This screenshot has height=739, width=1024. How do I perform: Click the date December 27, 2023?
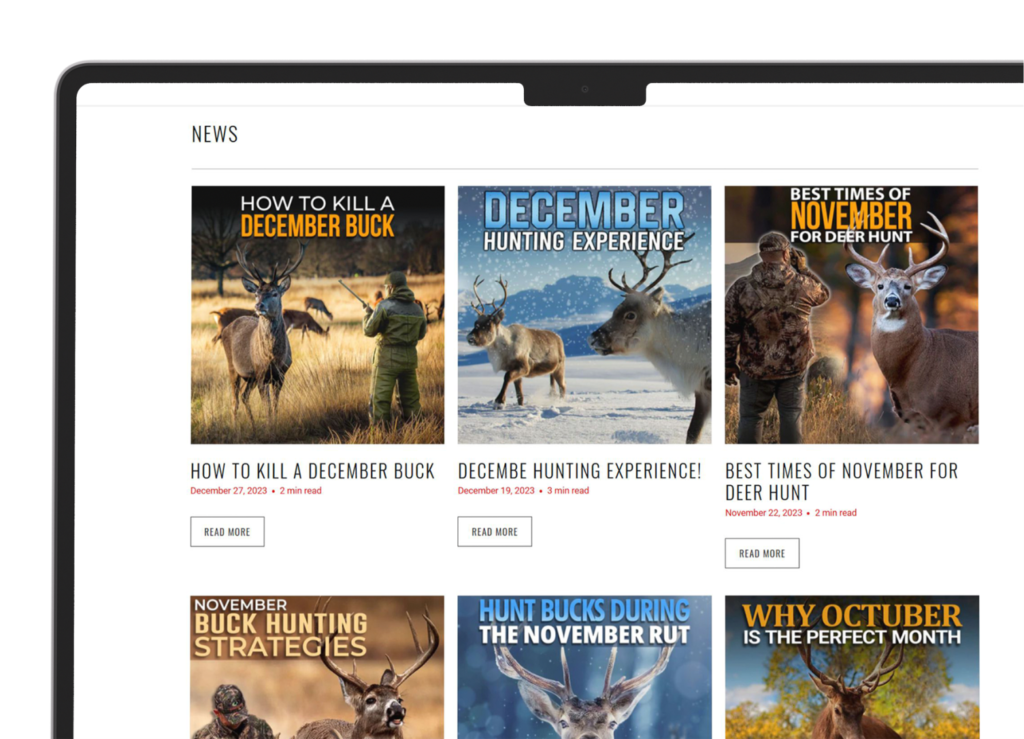229,490
